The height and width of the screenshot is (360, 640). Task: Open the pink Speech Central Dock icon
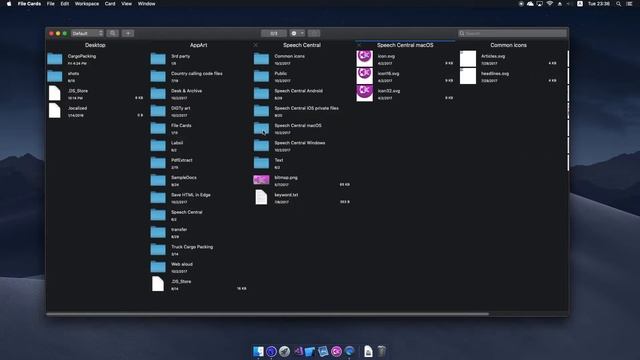pyautogui.click(x=336, y=351)
